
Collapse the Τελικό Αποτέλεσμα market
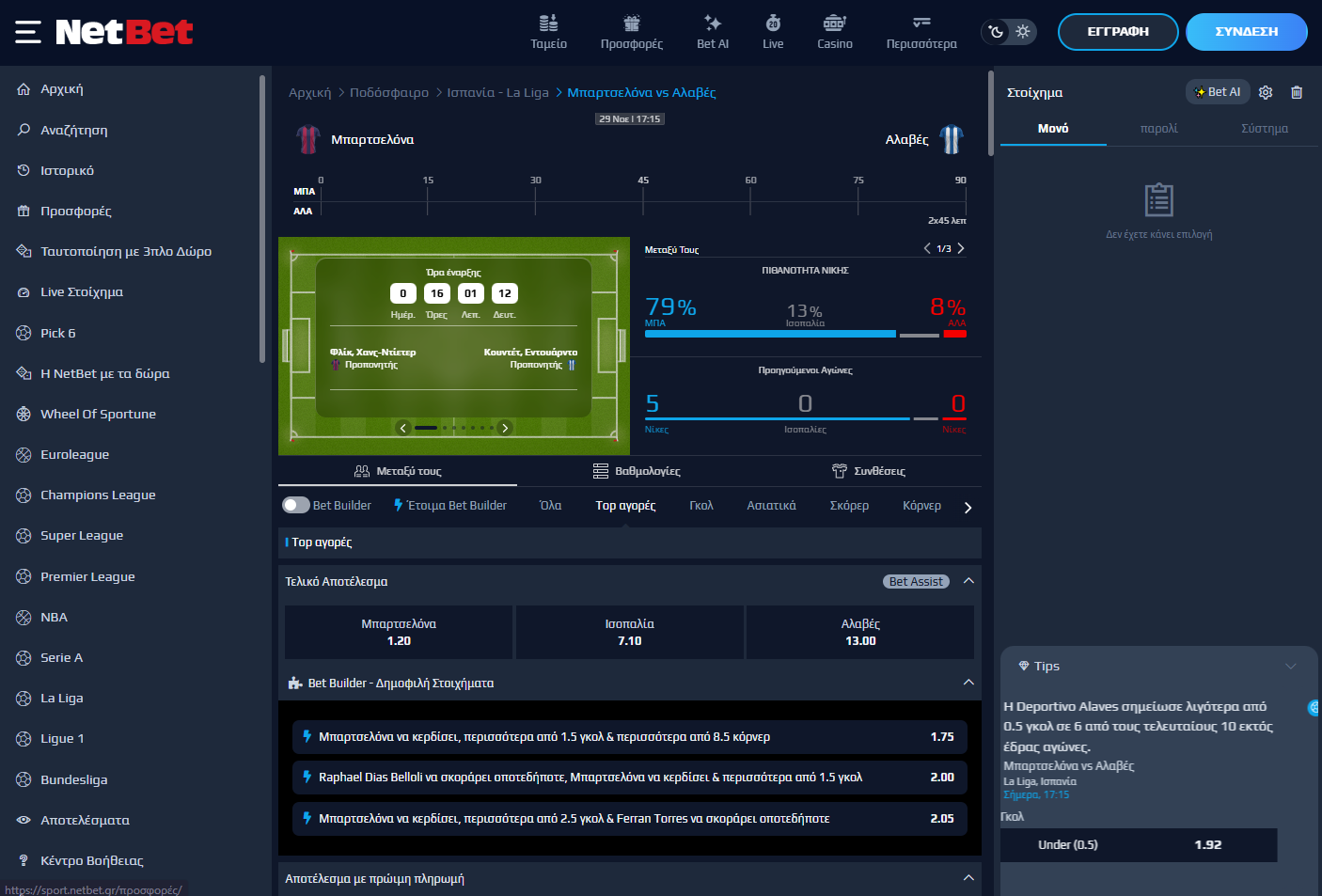point(968,581)
